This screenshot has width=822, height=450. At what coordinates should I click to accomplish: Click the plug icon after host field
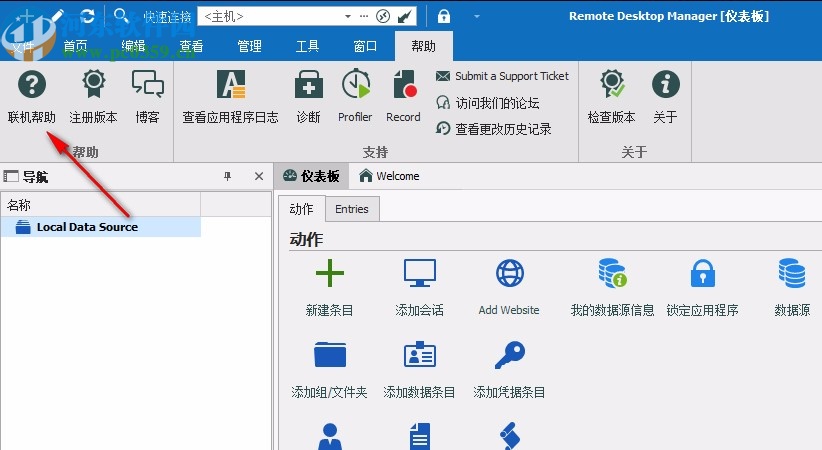[x=404, y=17]
